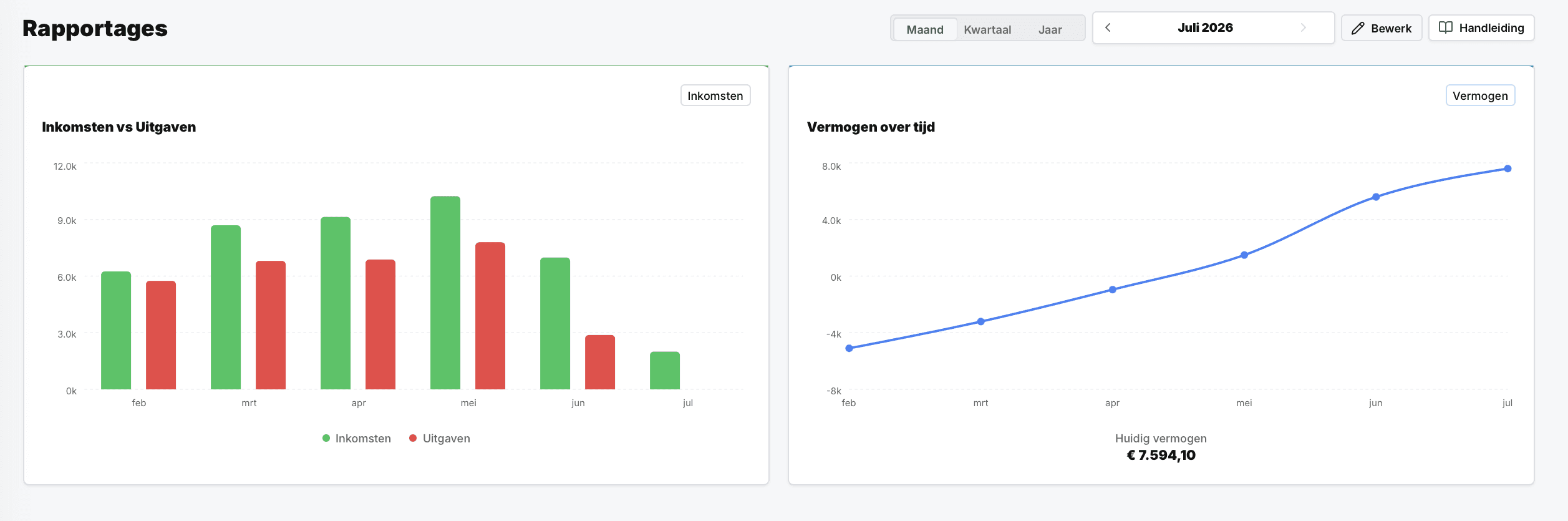Click the red Uitgaven legend dot
The image size is (1568, 521).
tap(413, 438)
